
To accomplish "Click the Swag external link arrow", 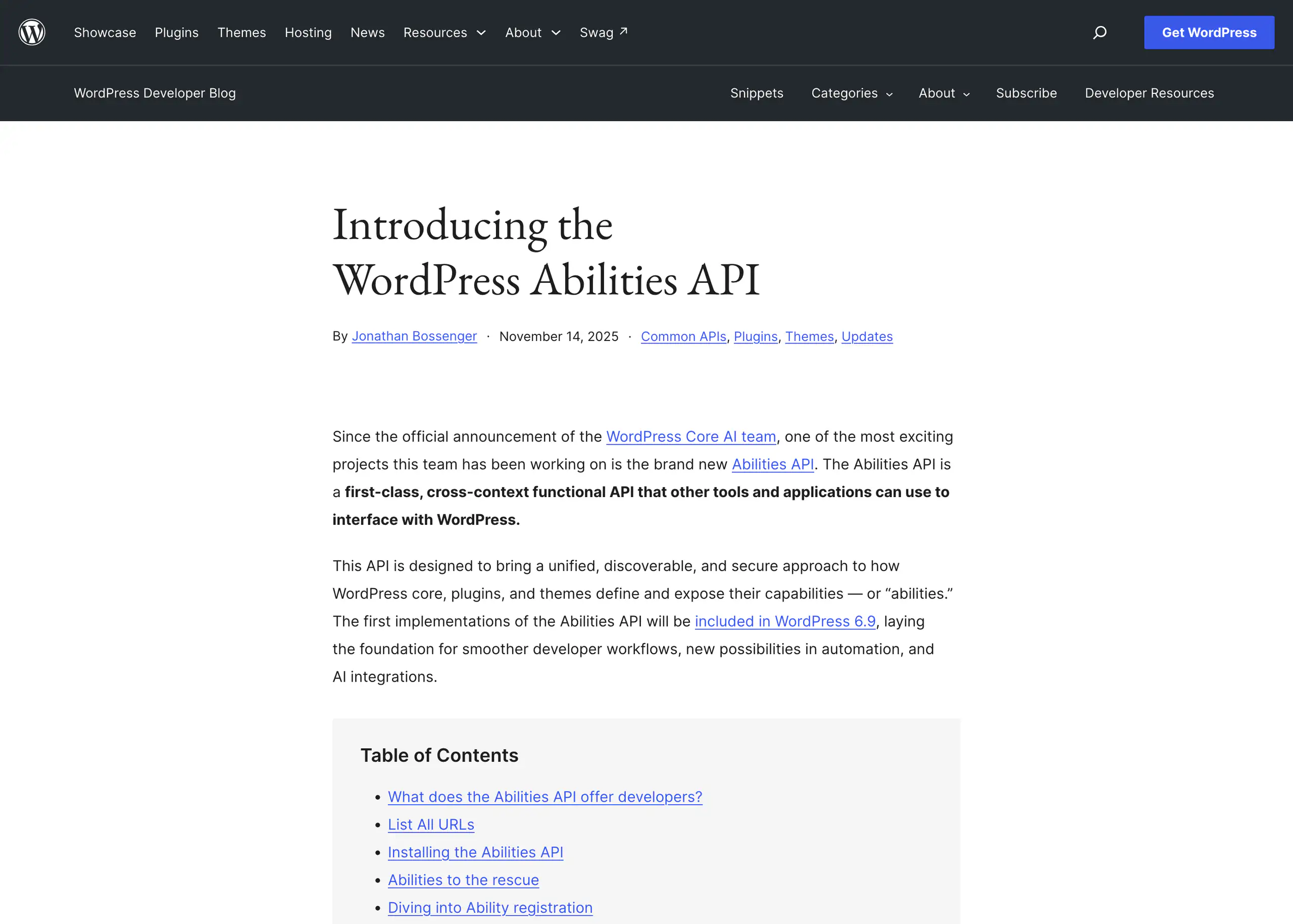I will [623, 31].
